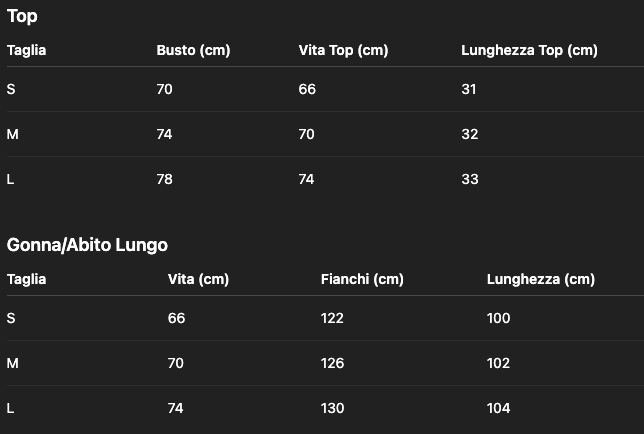Click the Top length value 33
Viewport: 644px width, 434px height.
469,179
